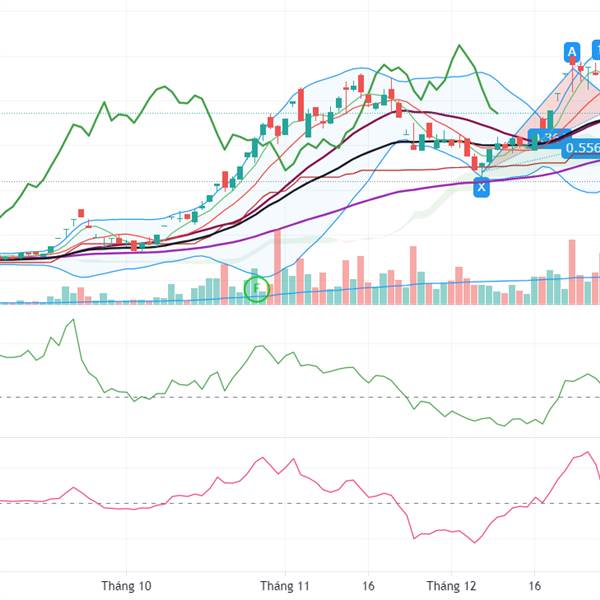Click the green F event marker
The width and height of the screenshot is (600, 600).
point(257,289)
